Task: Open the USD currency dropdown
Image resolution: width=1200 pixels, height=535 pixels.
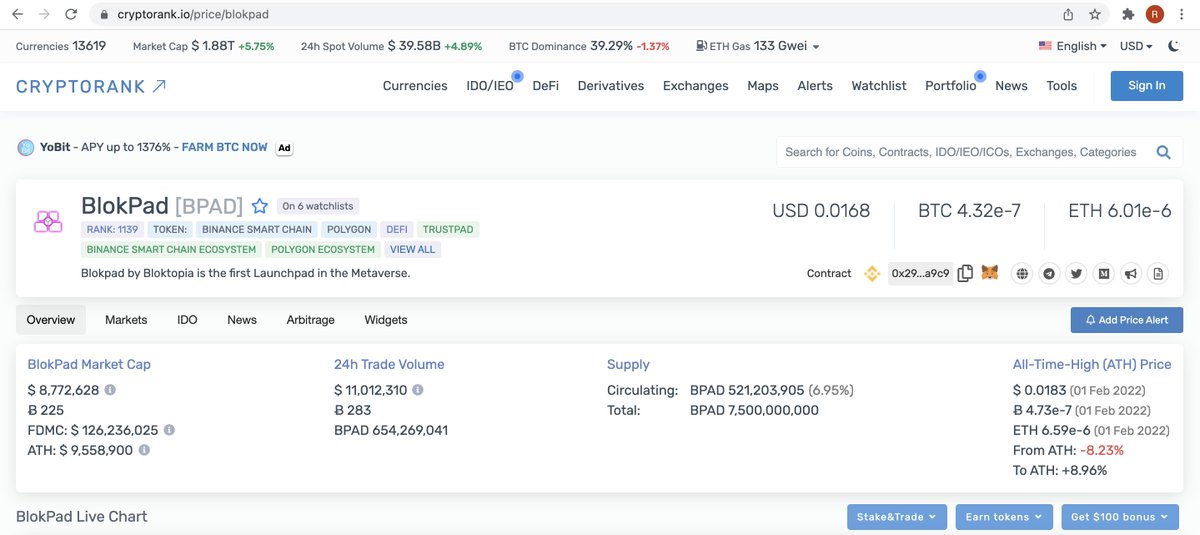Action: tap(1136, 46)
